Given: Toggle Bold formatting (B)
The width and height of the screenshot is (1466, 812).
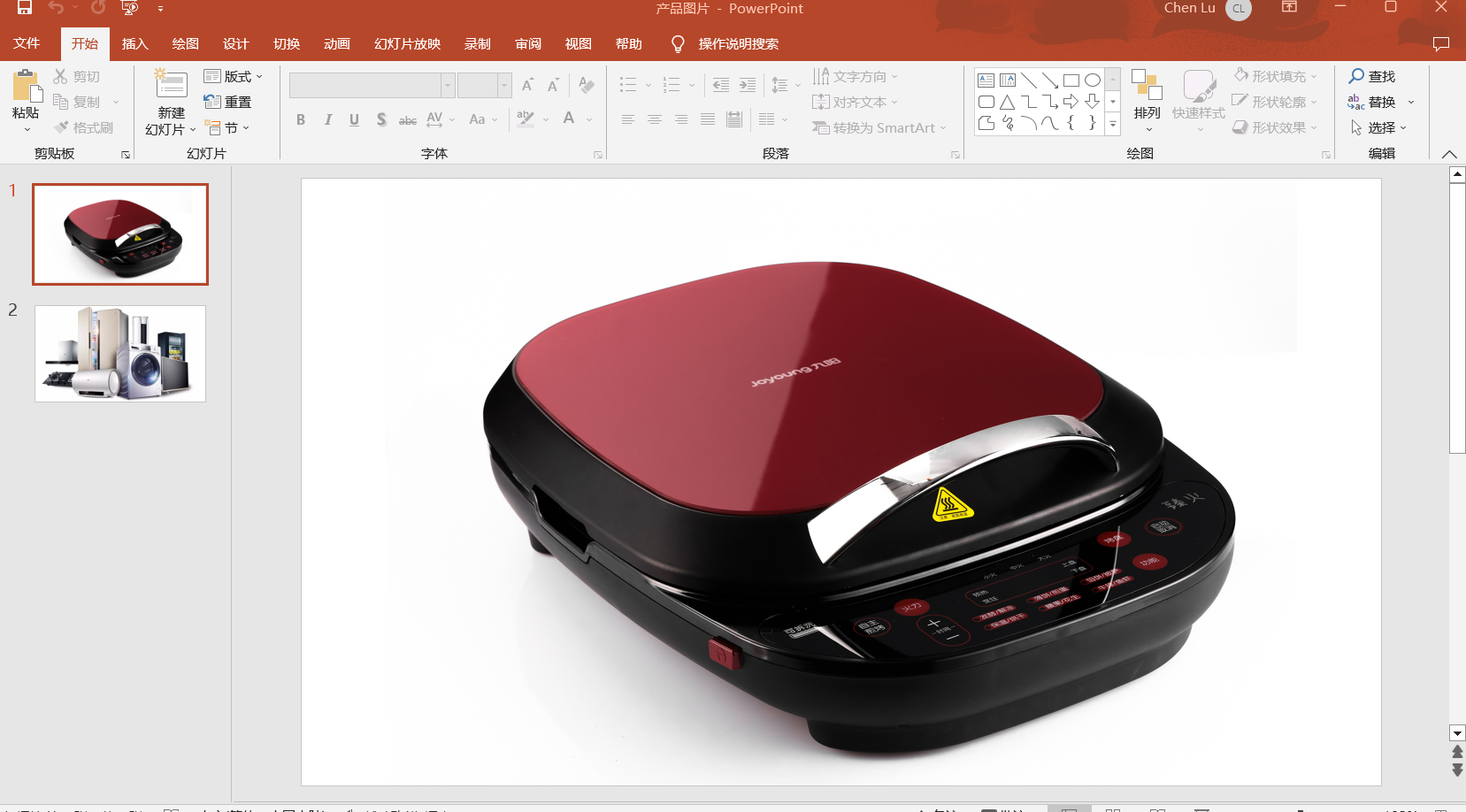Looking at the screenshot, I should (301, 119).
